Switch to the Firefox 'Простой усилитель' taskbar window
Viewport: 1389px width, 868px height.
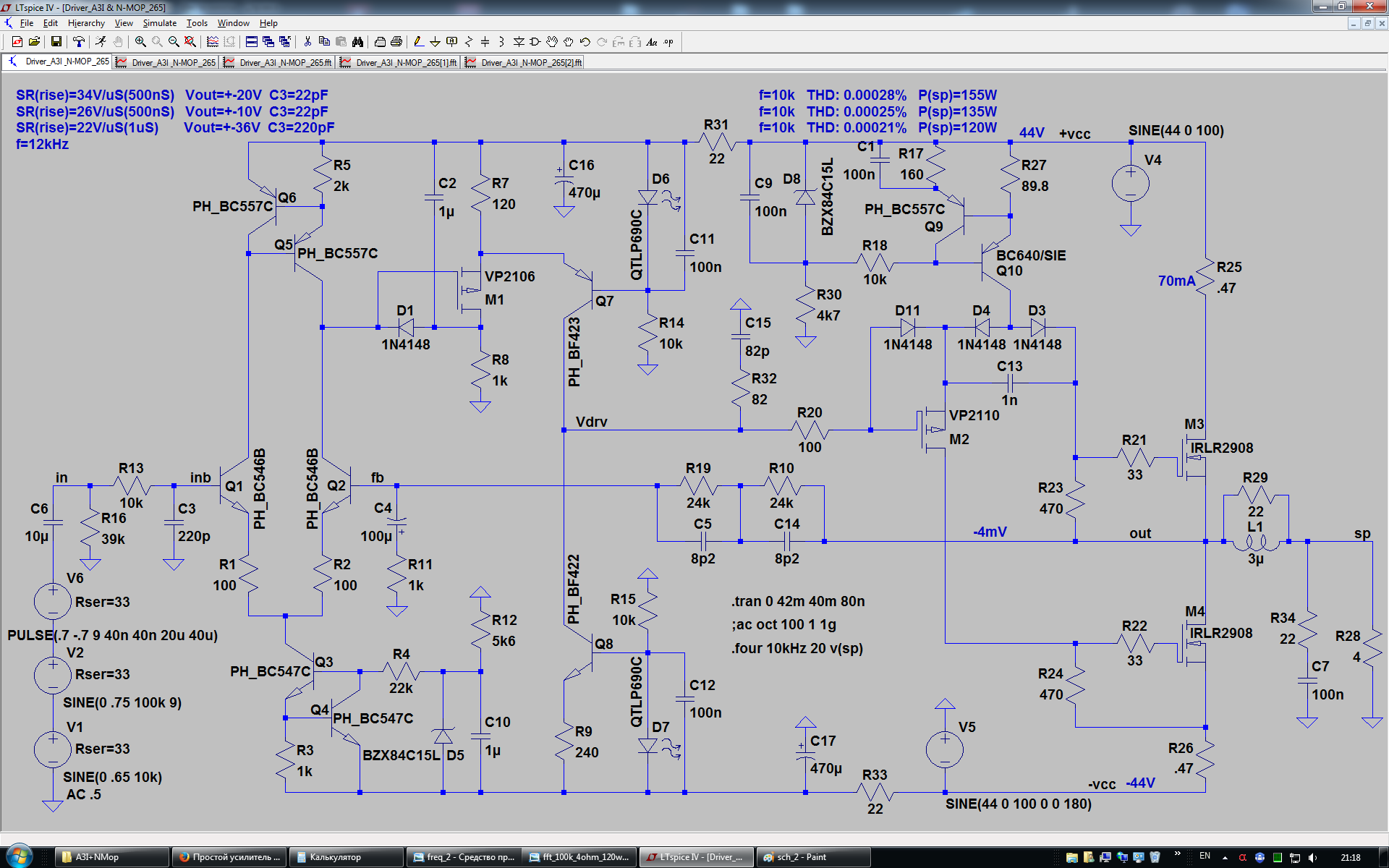pyautogui.click(x=229, y=857)
